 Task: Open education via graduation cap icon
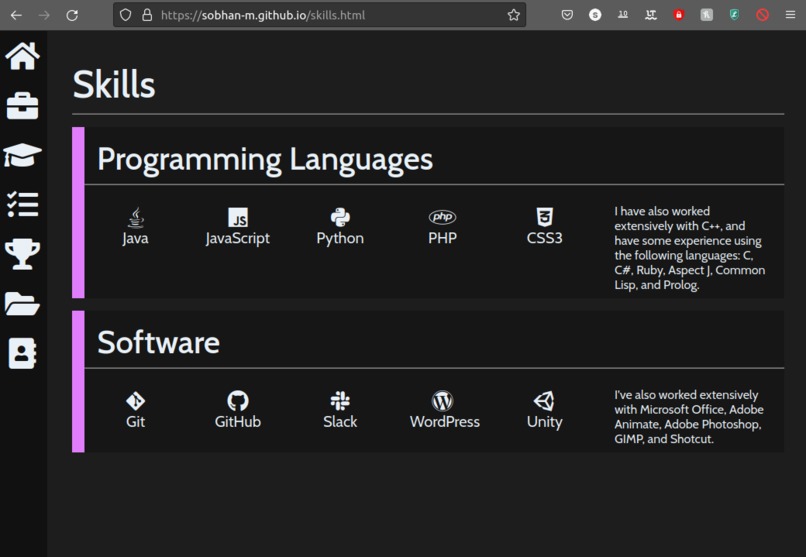(x=23, y=155)
